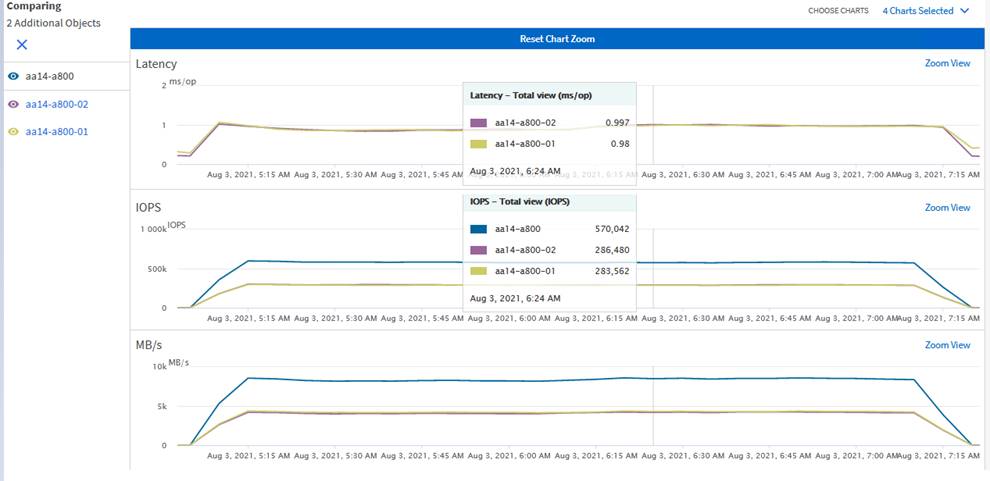Click the MB/s chart title
Viewport: 990px width, 481px height.
148,345
